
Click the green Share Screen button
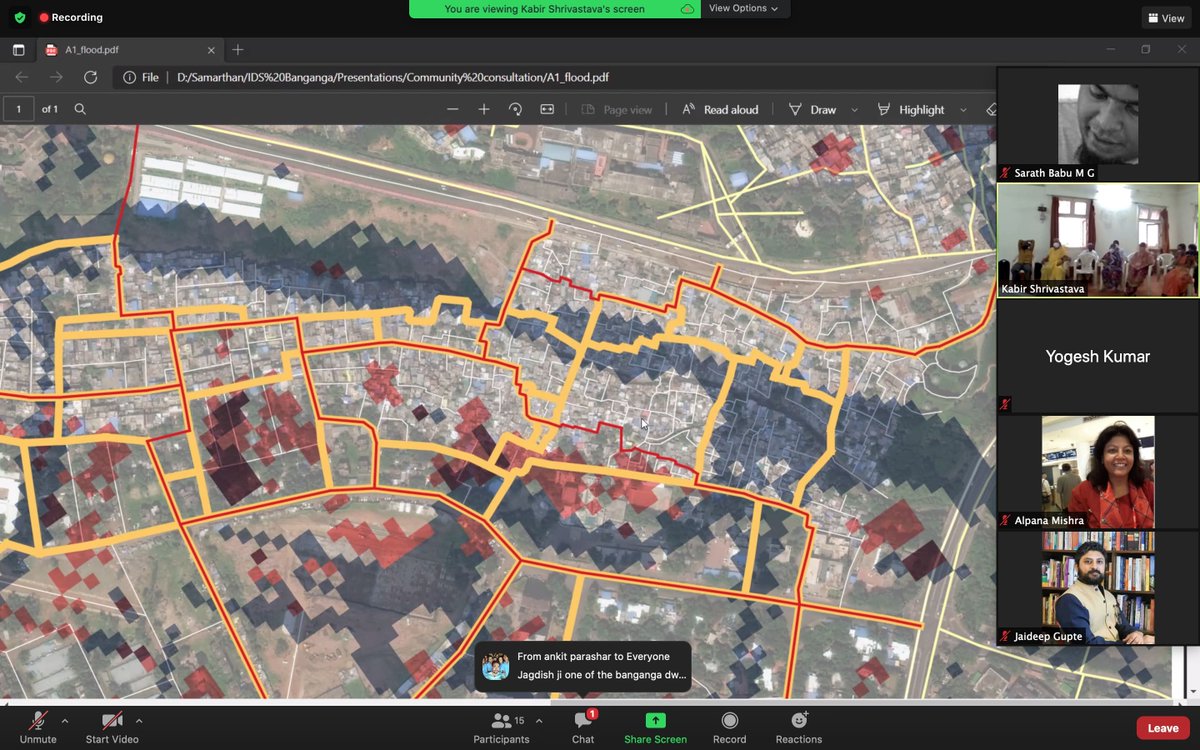click(655, 727)
